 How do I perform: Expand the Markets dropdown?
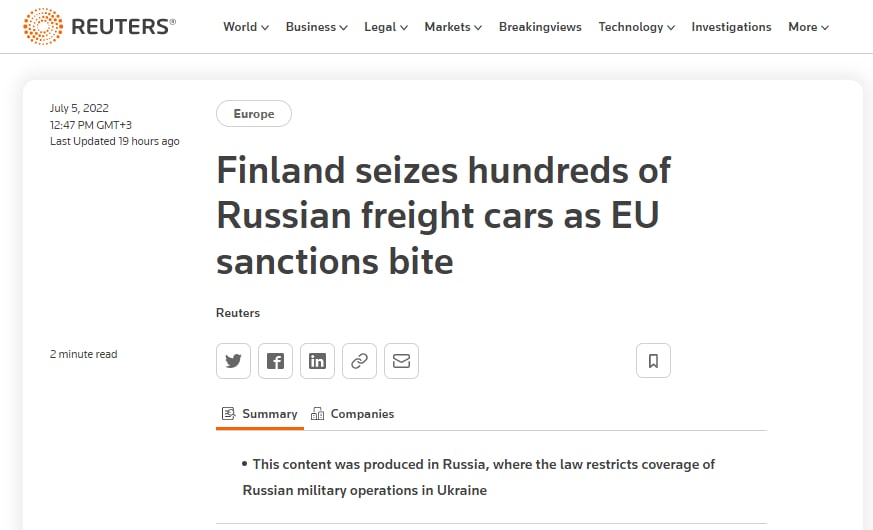[x=453, y=27]
